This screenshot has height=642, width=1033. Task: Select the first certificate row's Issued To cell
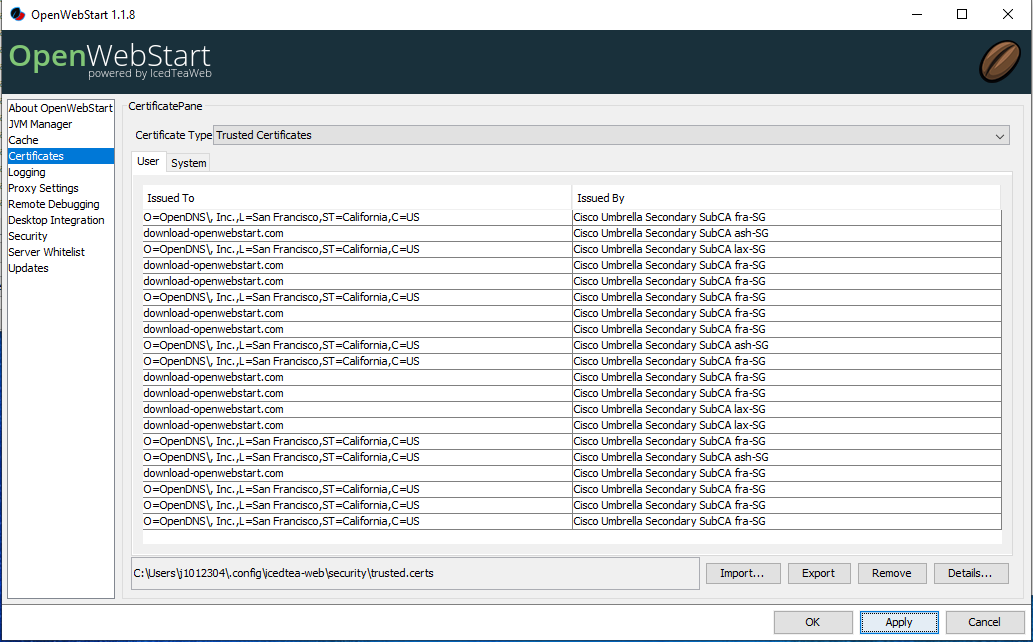click(357, 218)
